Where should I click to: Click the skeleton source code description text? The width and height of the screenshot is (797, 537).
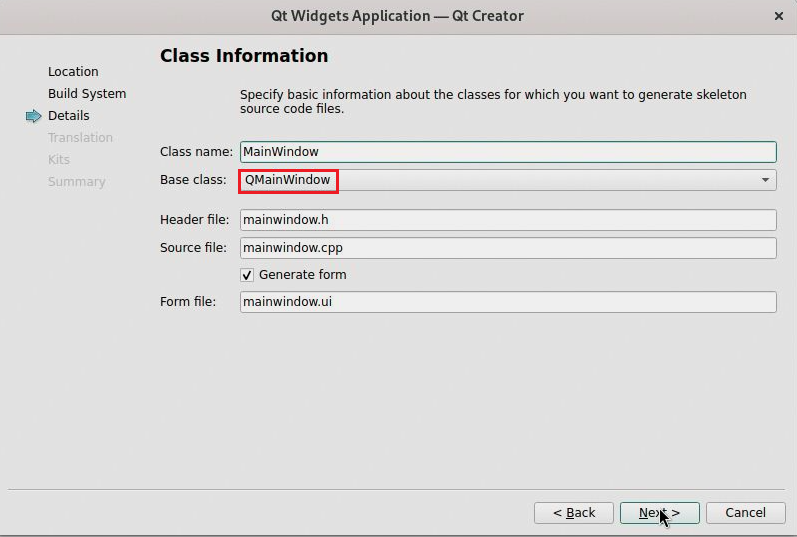click(493, 101)
